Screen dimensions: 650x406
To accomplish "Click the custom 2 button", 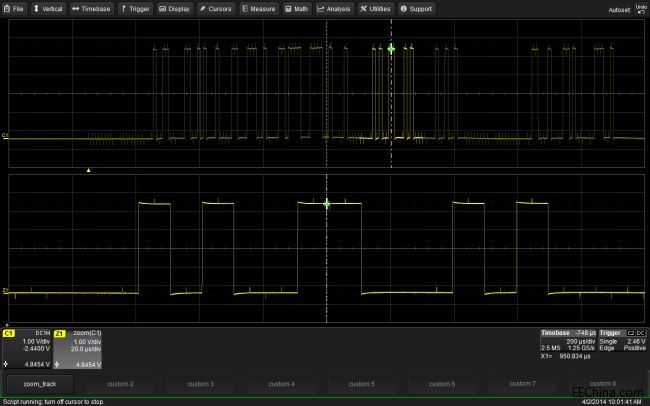I will 121,384.
